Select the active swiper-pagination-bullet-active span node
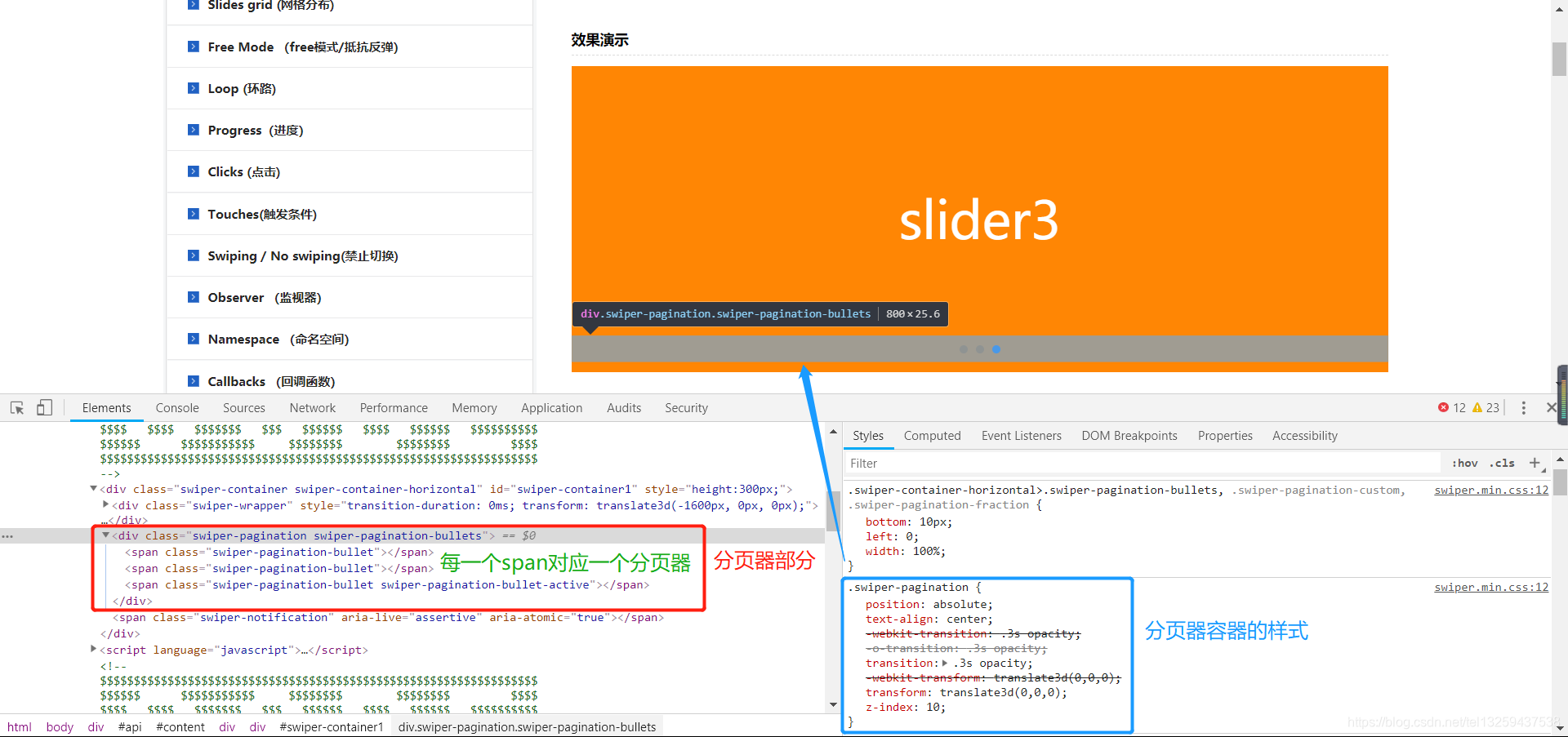Image resolution: width=1568 pixels, height=737 pixels. click(387, 584)
